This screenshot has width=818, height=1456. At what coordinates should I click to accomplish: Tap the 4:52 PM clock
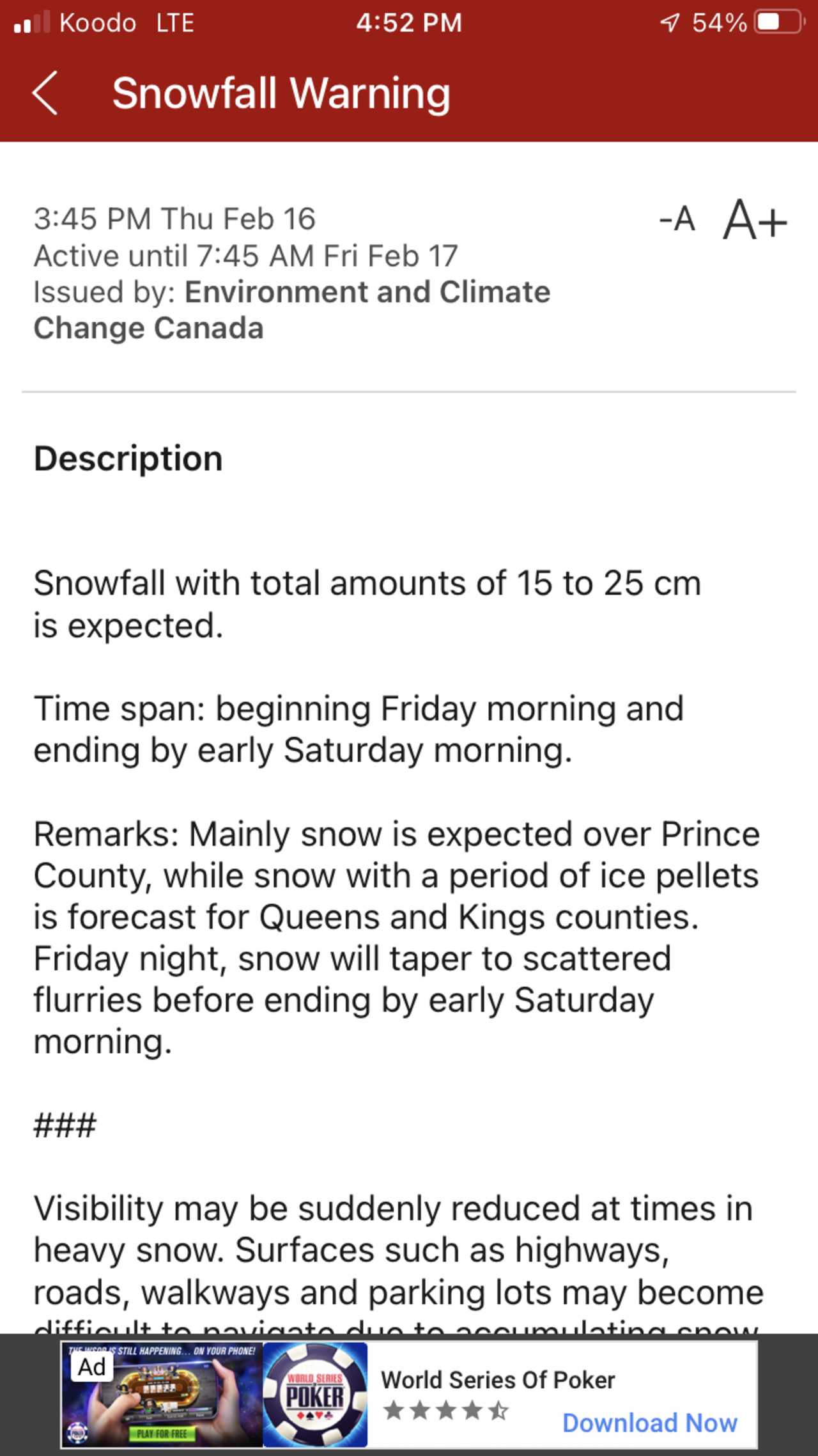pos(409,23)
